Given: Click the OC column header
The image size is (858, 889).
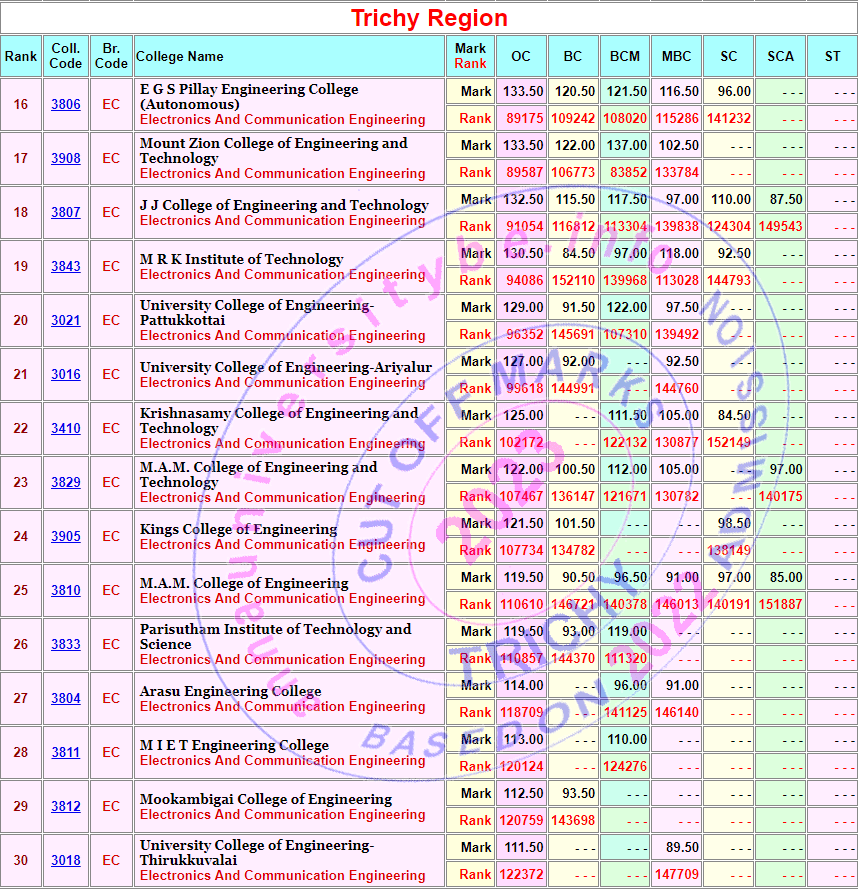Looking at the screenshot, I should click(521, 56).
